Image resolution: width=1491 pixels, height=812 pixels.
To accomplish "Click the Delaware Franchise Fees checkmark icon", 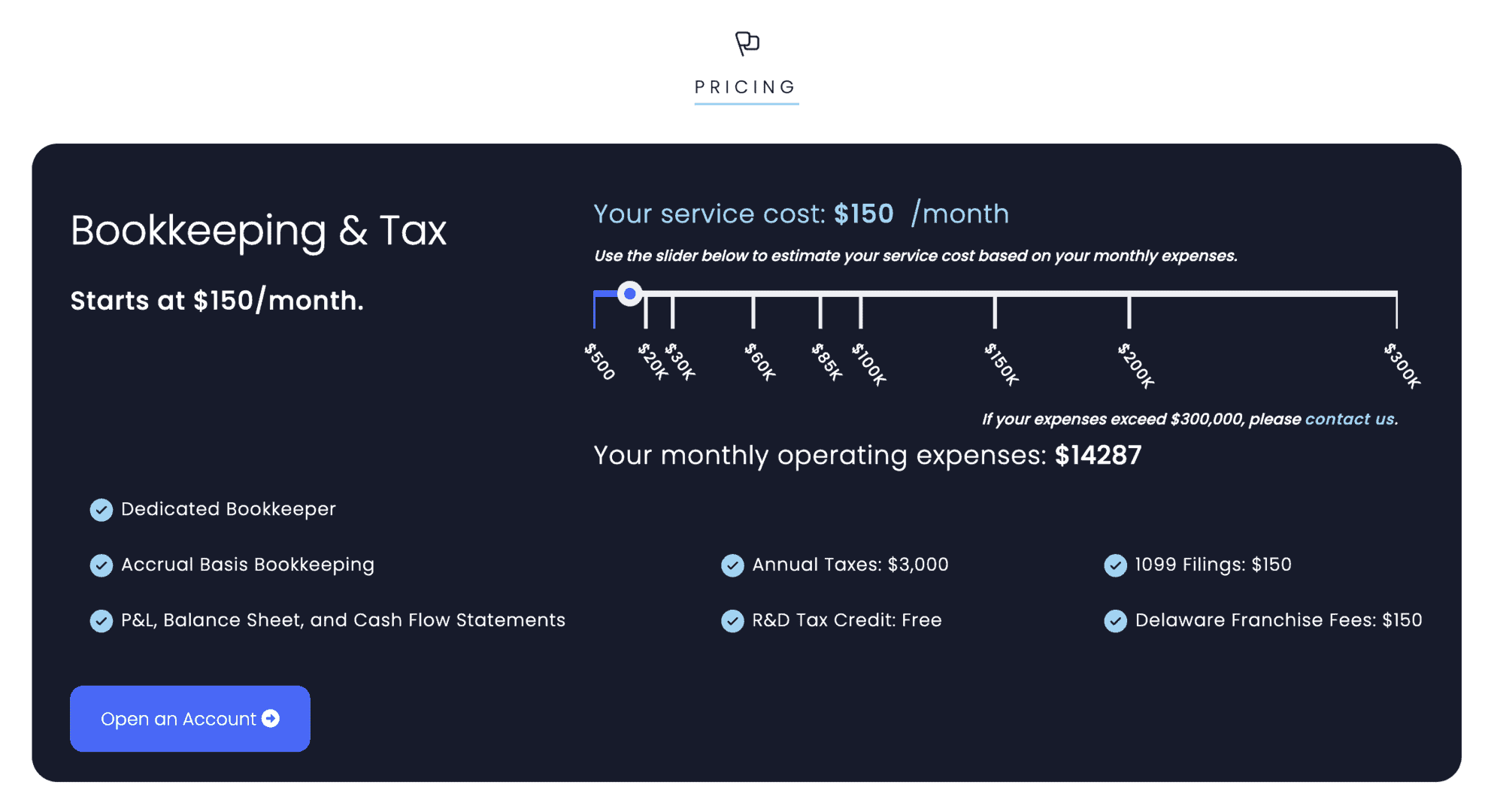I will pyautogui.click(x=1115, y=621).
